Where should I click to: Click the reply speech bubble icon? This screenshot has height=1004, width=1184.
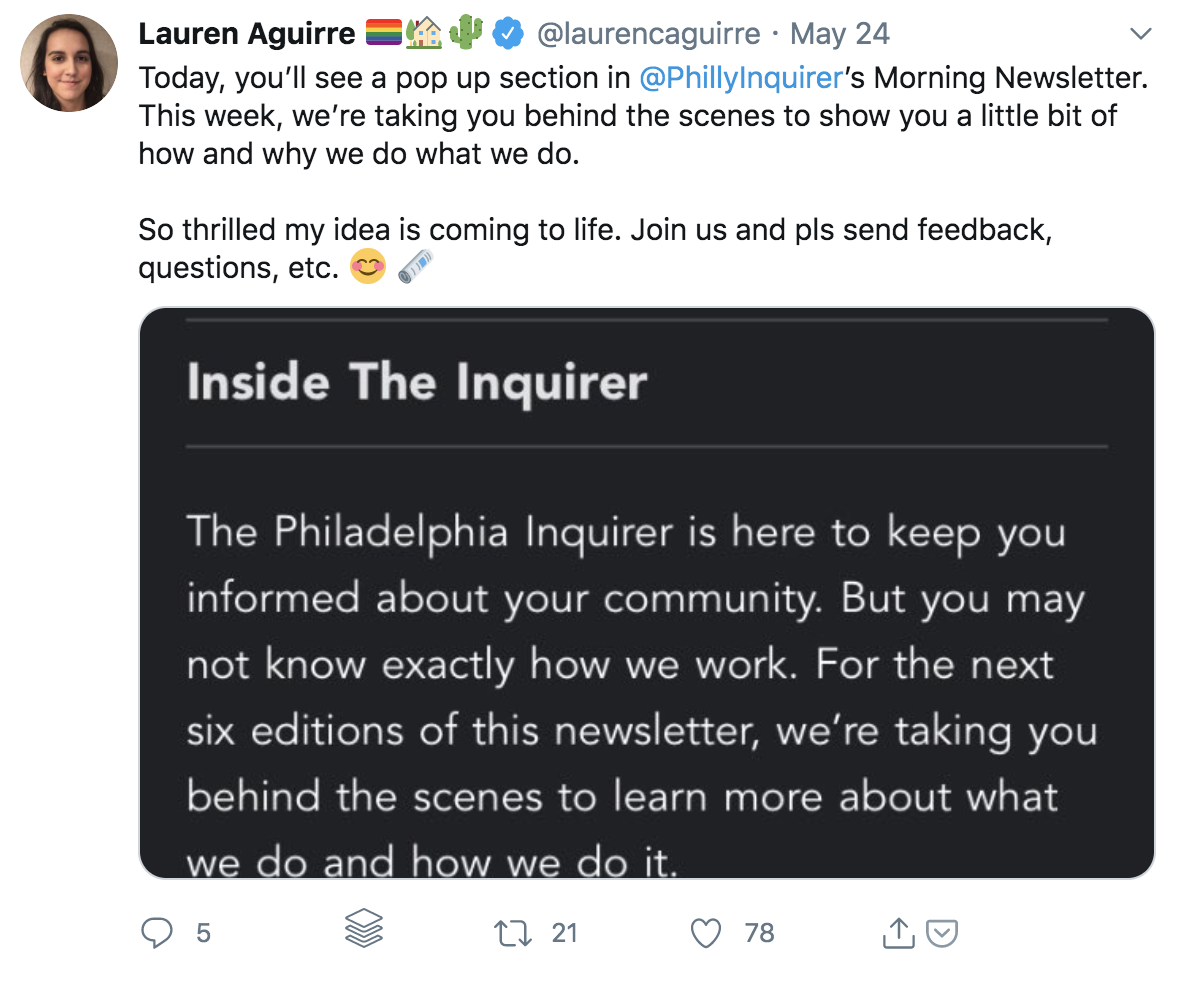(x=156, y=933)
